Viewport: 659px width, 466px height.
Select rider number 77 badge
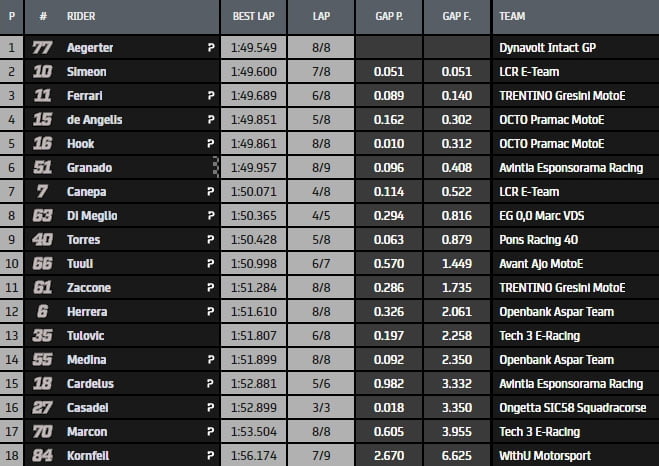tap(41, 47)
